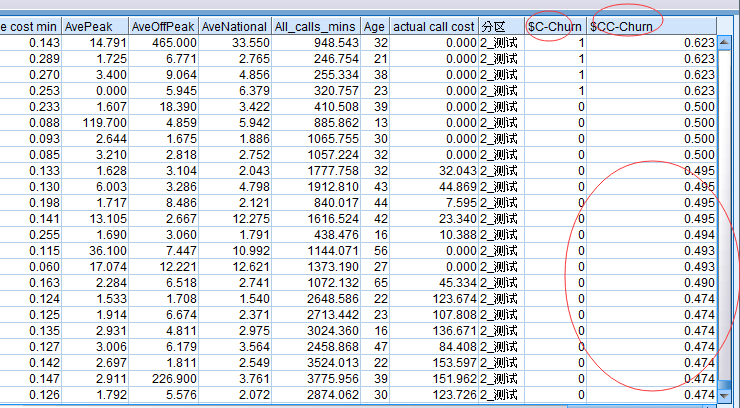Click the scrollbar down arrow
Viewport: 740px width, 408px height.
(x=725, y=397)
